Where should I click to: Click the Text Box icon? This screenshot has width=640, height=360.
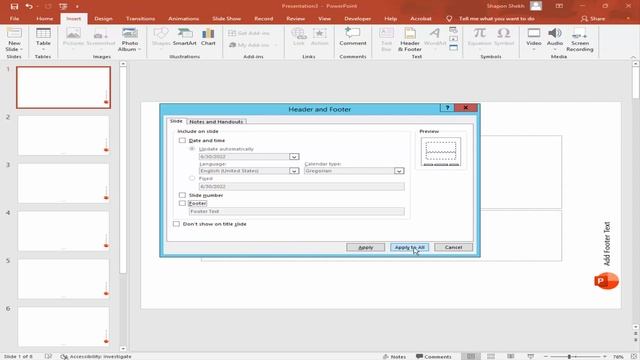386,39
